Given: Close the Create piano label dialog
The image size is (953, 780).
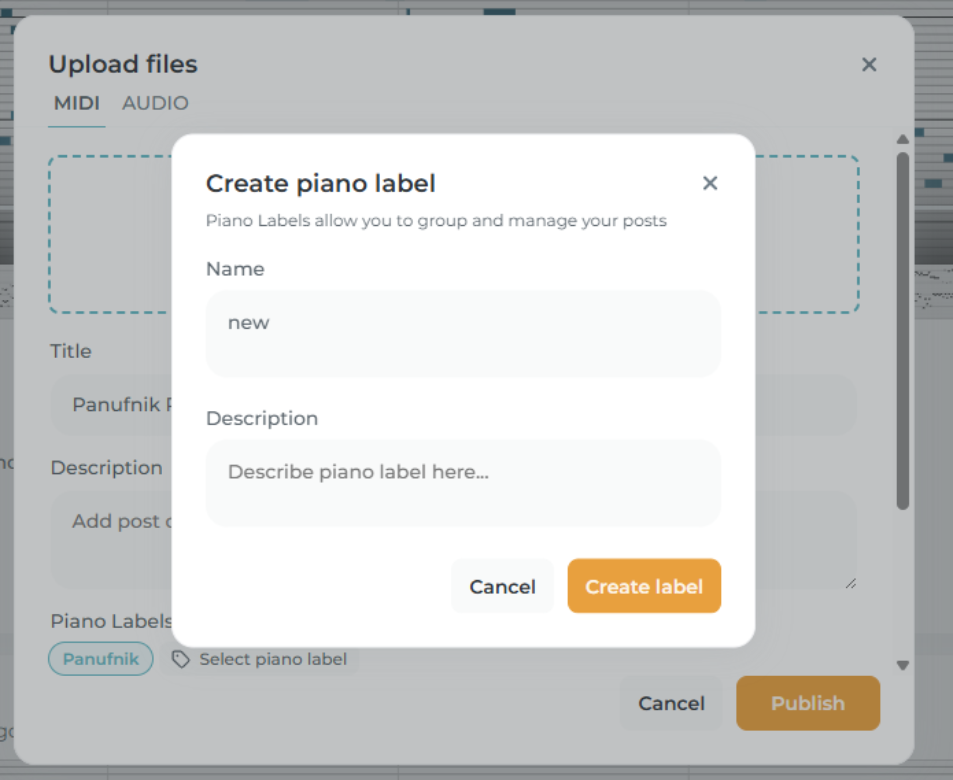Looking at the screenshot, I should (x=710, y=183).
